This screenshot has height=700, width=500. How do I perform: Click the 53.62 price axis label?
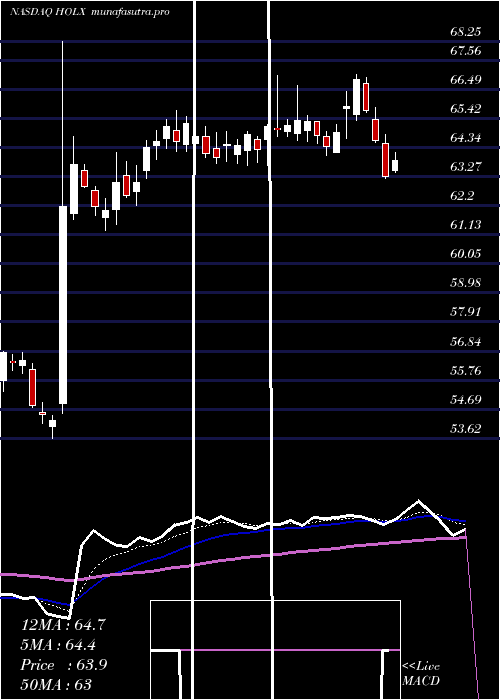466,429
